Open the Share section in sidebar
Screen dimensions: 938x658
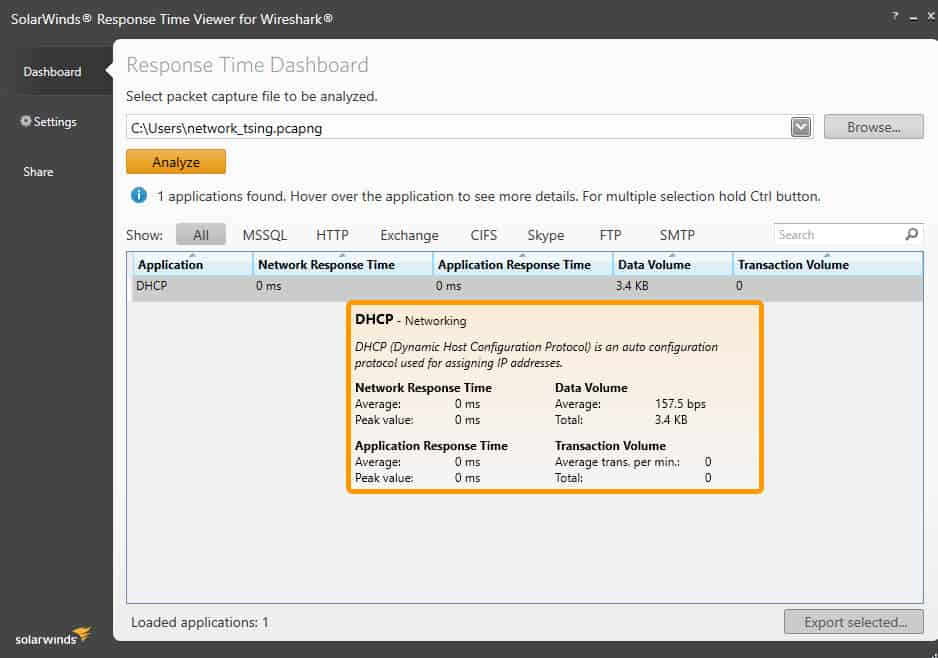[38, 172]
